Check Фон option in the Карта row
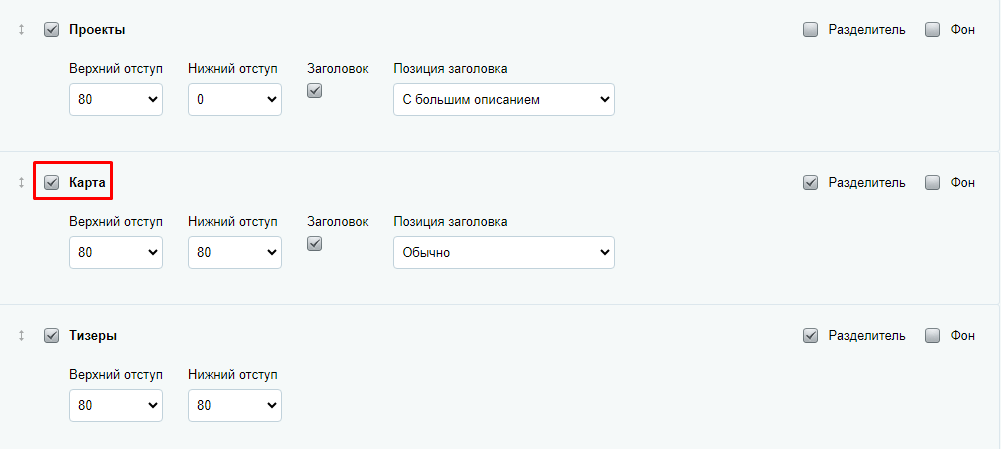Viewport: 1001px width, 449px height. pos(933,183)
